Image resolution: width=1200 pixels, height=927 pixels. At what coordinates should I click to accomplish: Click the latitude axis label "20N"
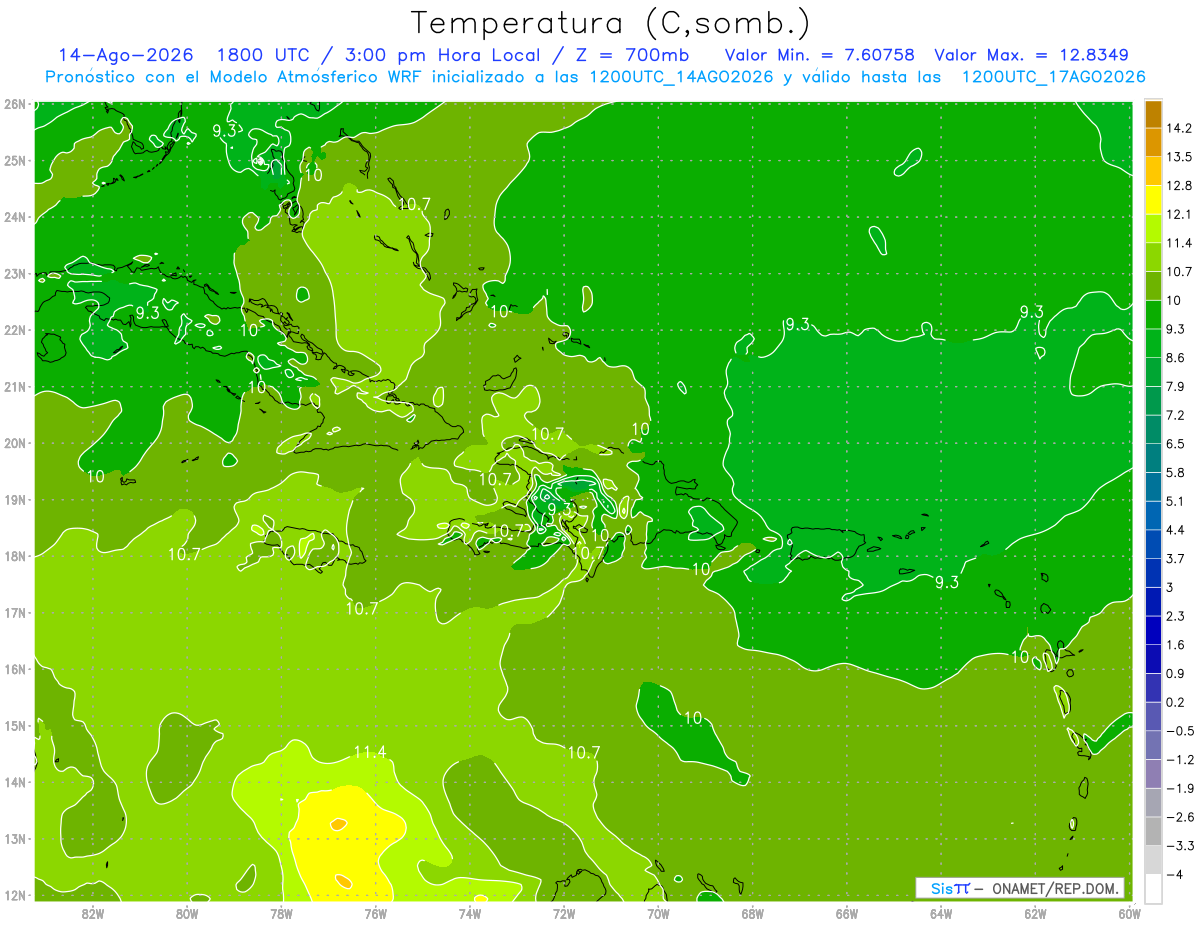(x=15, y=442)
